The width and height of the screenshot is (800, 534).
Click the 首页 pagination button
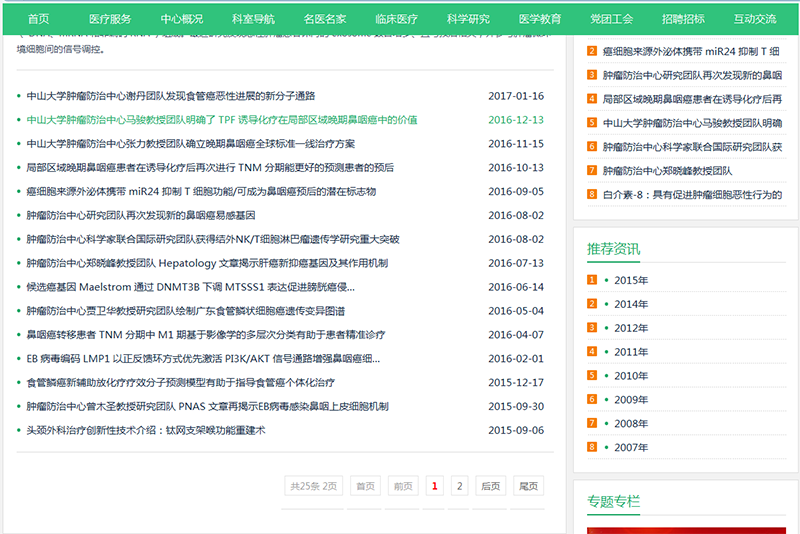pyautogui.click(x=365, y=486)
